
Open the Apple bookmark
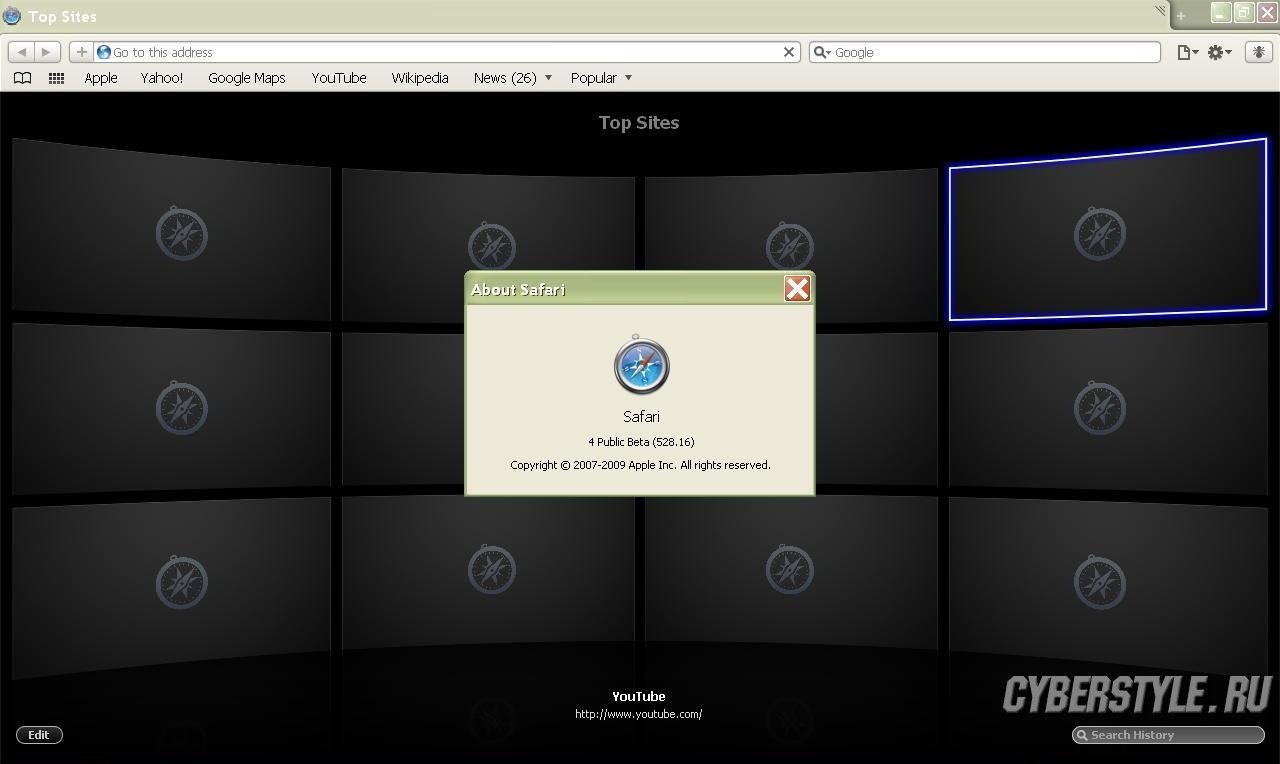(x=101, y=78)
